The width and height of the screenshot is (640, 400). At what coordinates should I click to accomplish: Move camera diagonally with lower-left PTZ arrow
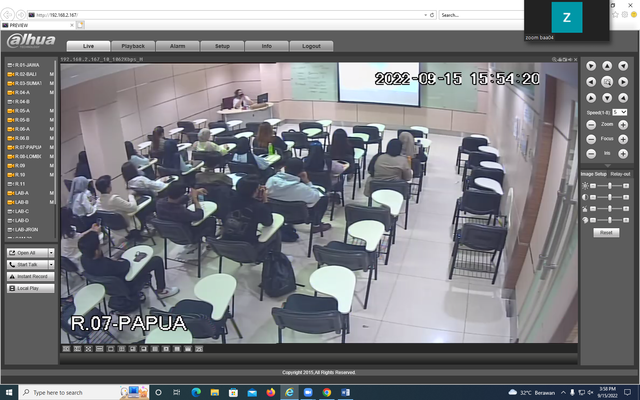coord(591,98)
